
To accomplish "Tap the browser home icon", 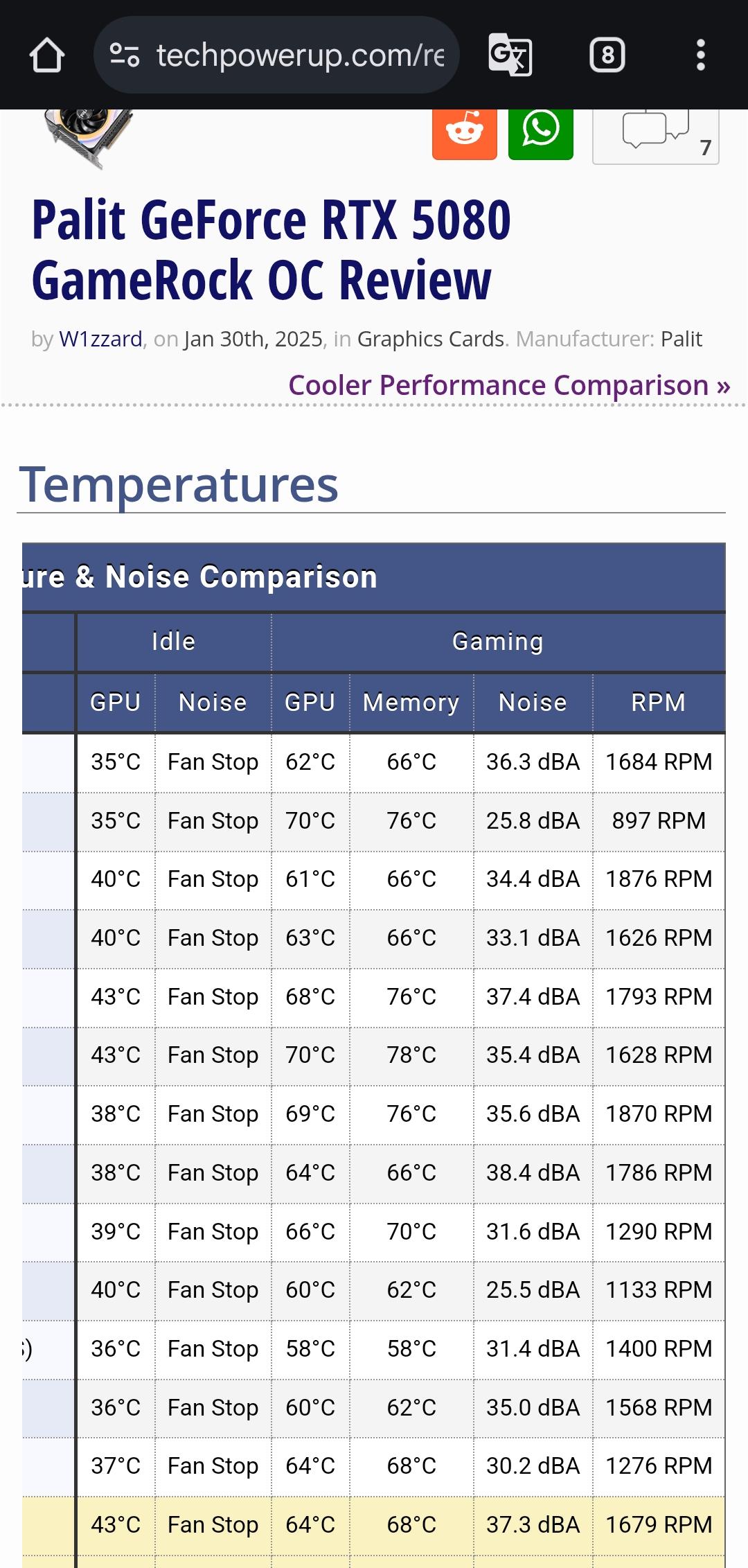I will pyautogui.click(x=47, y=55).
